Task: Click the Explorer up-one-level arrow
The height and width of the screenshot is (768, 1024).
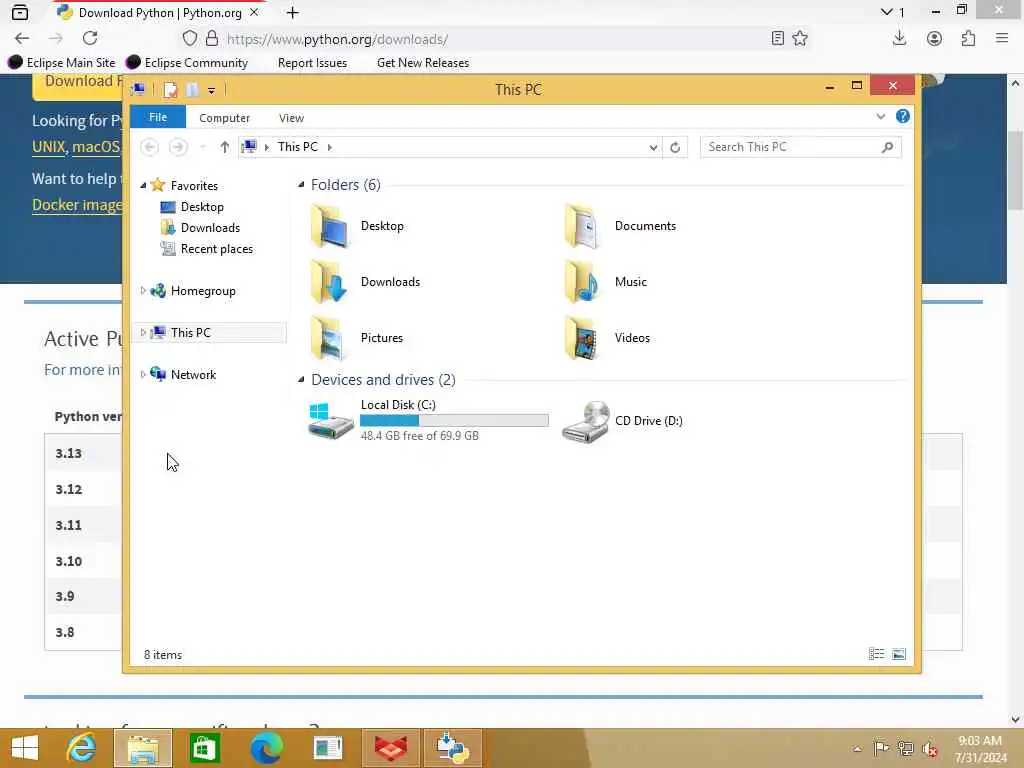Action: tap(225, 147)
